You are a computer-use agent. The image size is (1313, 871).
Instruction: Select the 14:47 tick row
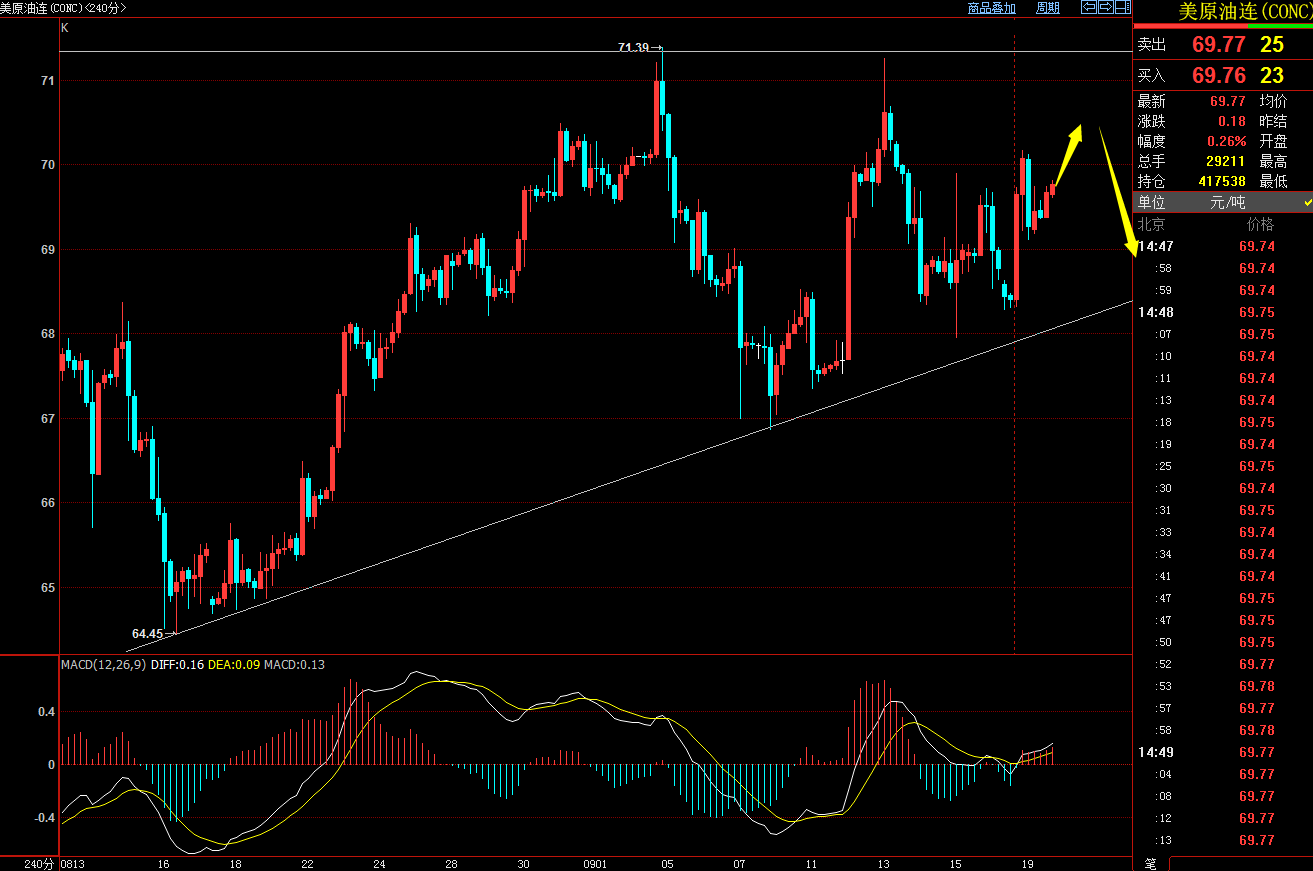1224,246
